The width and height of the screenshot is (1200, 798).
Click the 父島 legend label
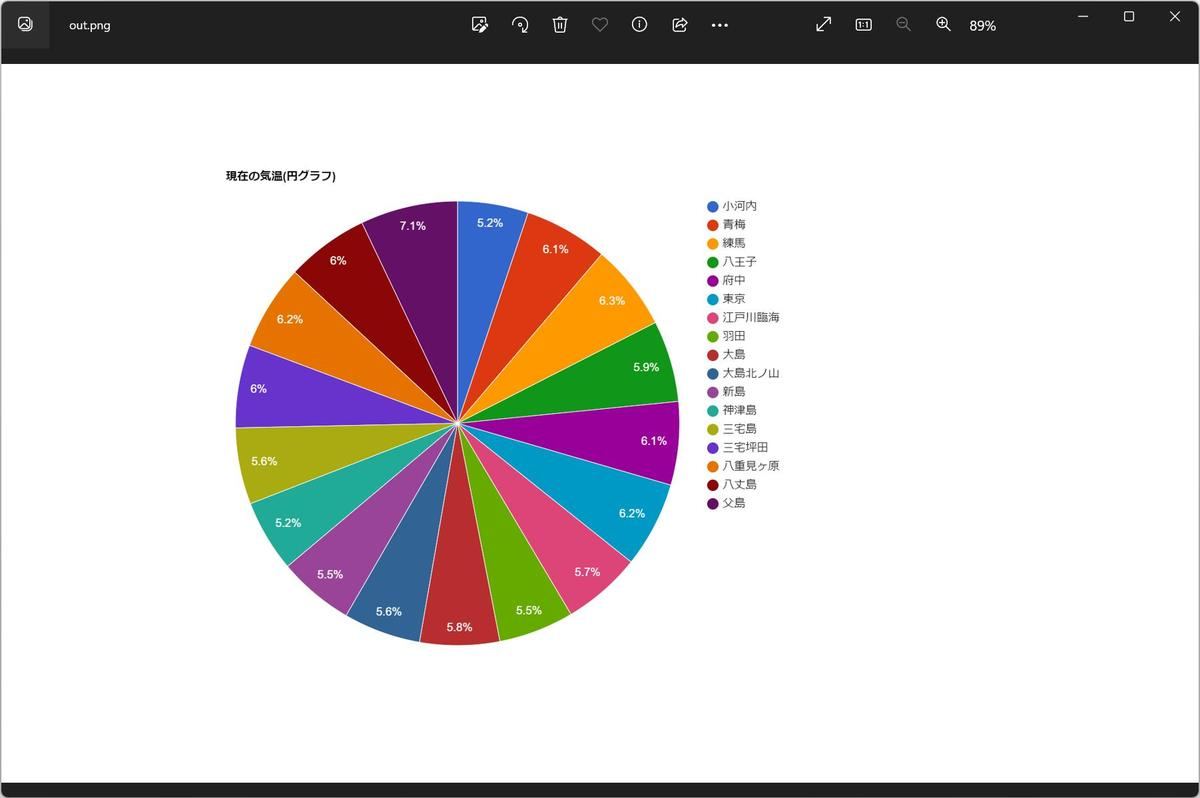click(x=734, y=503)
